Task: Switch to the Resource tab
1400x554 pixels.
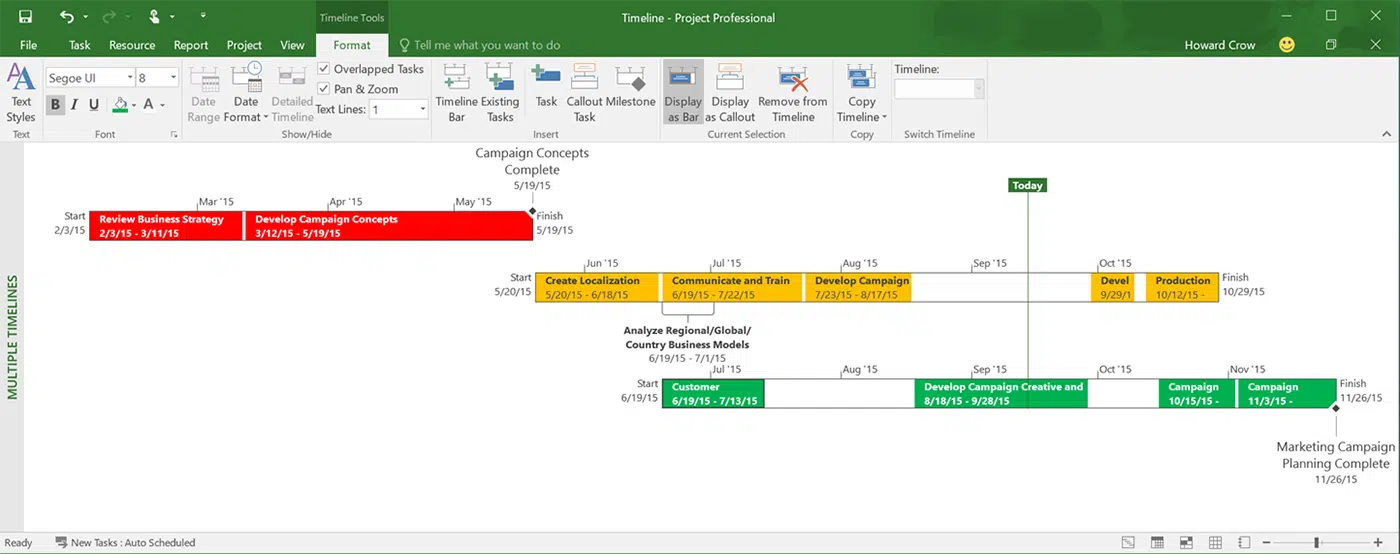Action: point(132,45)
